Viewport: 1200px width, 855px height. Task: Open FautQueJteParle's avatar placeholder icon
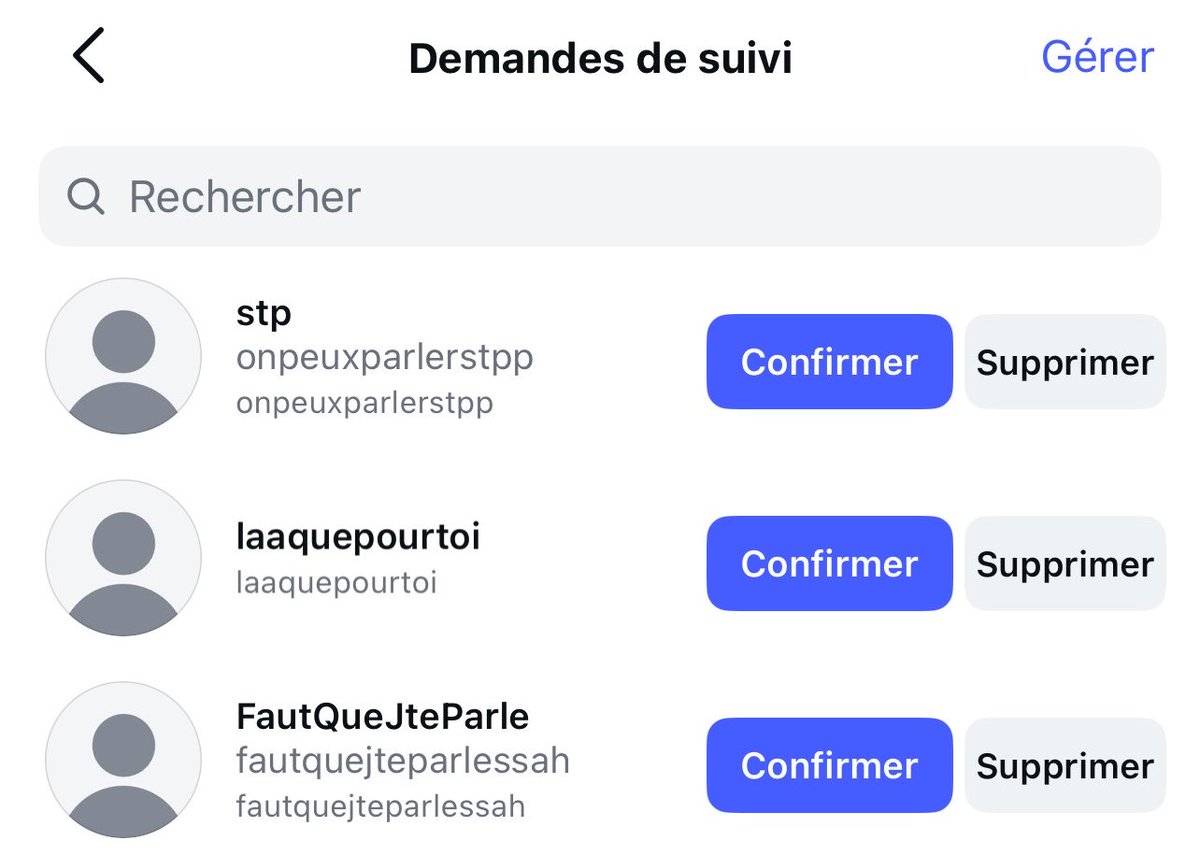[x=124, y=760]
